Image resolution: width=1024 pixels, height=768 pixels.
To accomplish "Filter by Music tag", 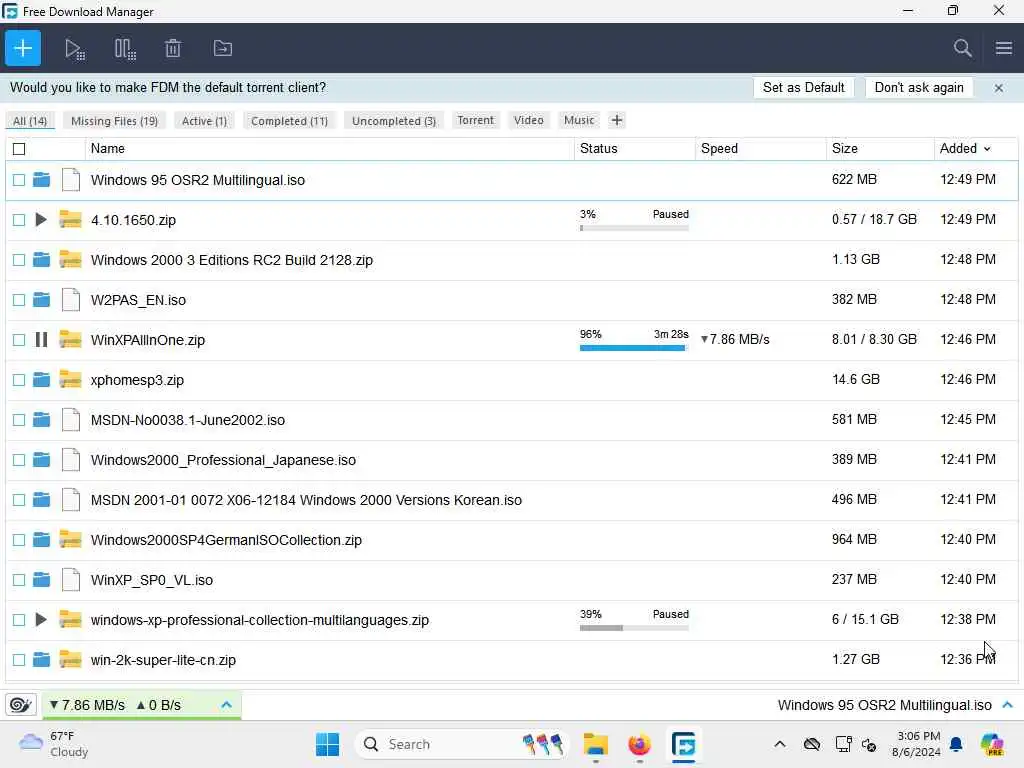I will coord(579,120).
